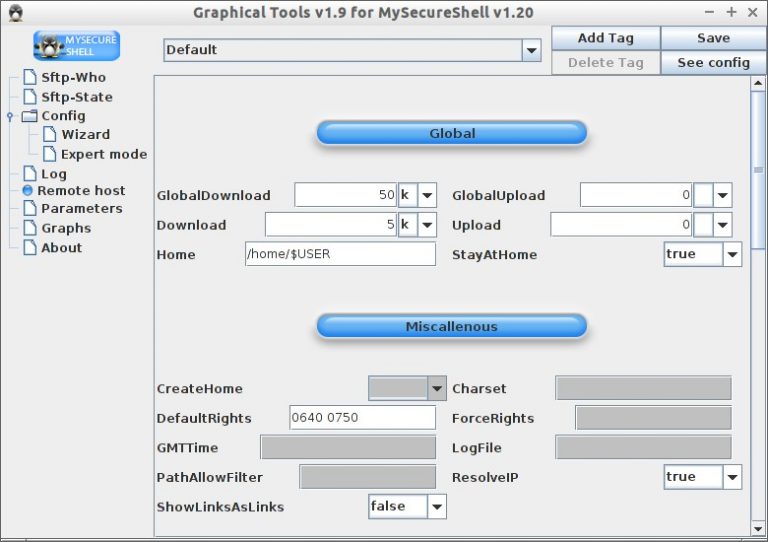
Task: Click the Graphs page icon
Action: click(x=30, y=228)
